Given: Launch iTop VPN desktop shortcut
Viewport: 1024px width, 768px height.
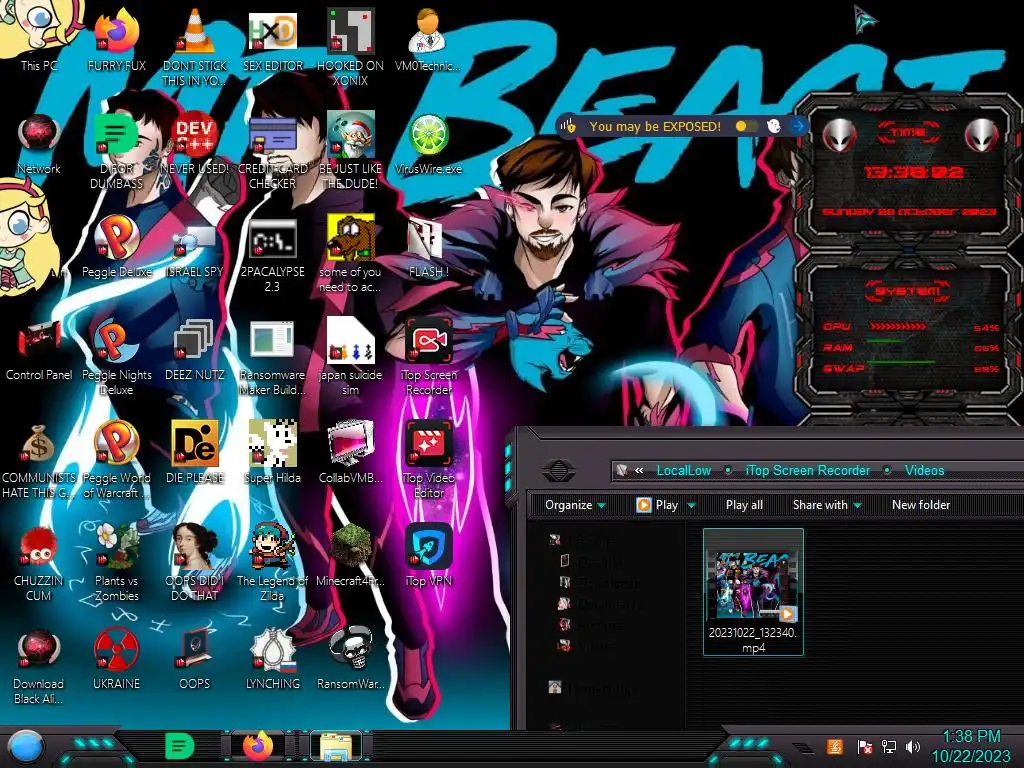Looking at the screenshot, I should (x=428, y=554).
